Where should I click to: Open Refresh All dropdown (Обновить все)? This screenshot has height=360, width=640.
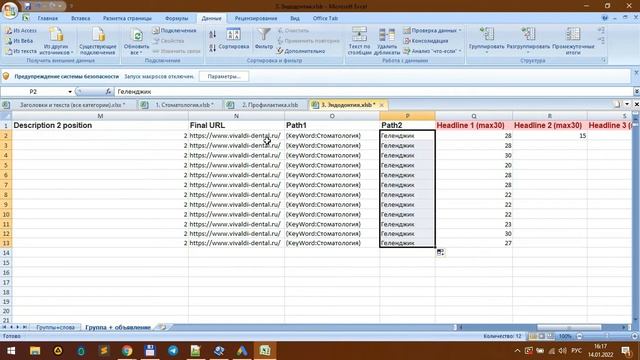pyautogui.click(x=136, y=42)
